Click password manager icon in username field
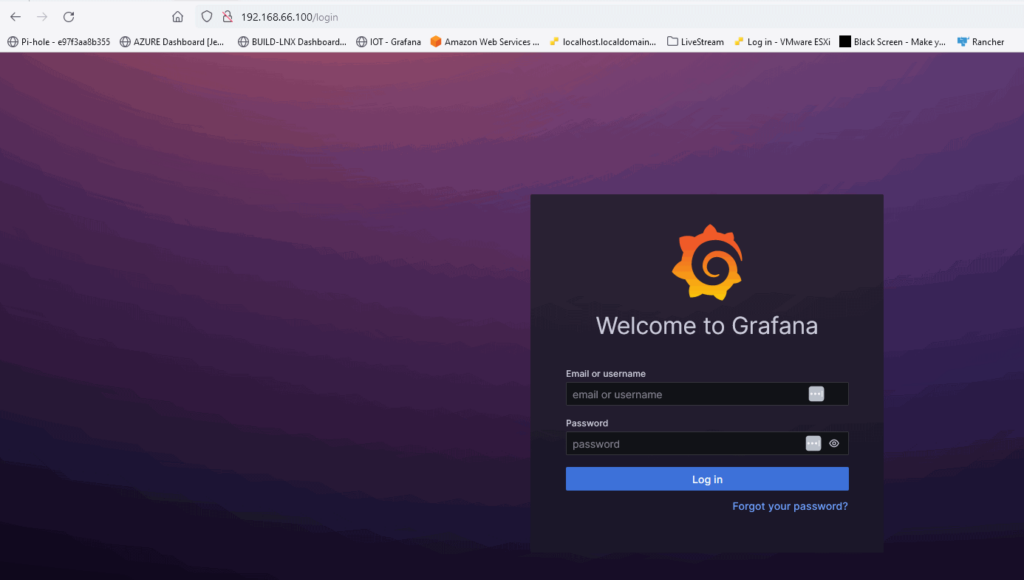This screenshot has height=580, width=1024. 816,394
